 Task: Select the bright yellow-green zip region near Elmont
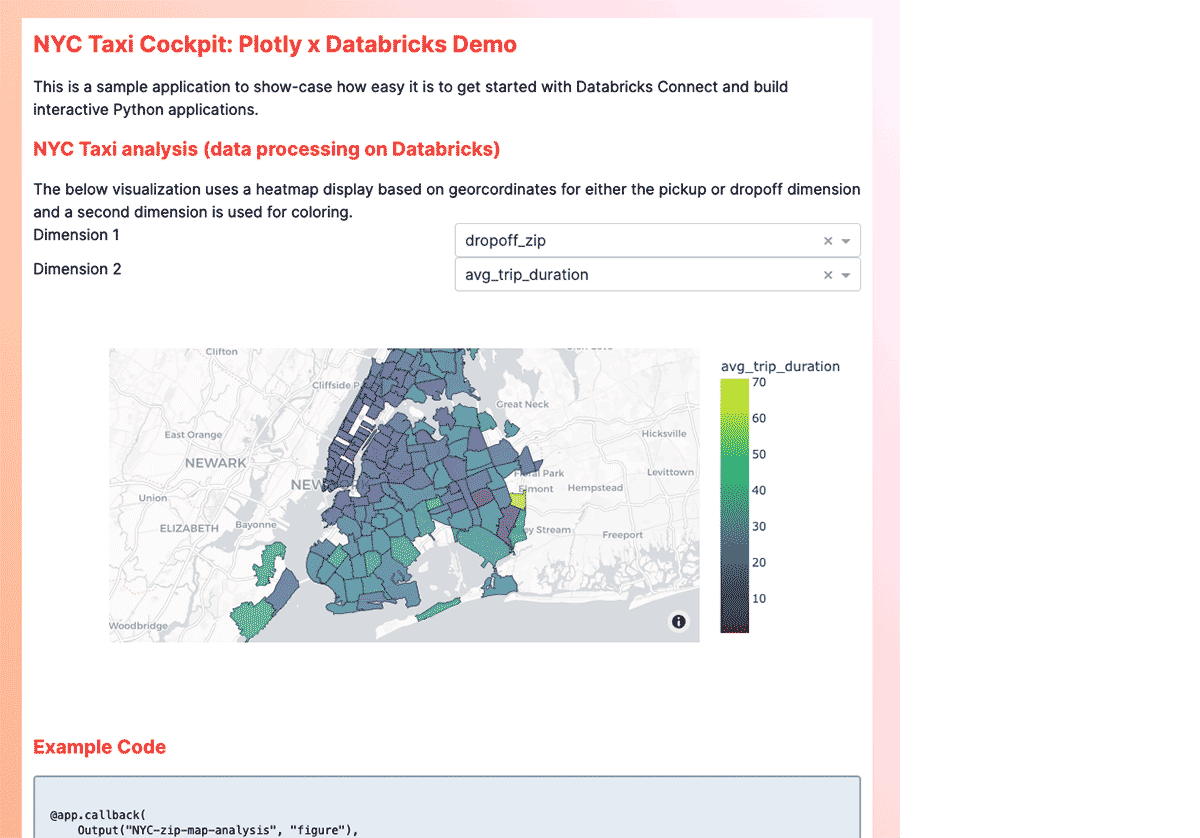517,499
